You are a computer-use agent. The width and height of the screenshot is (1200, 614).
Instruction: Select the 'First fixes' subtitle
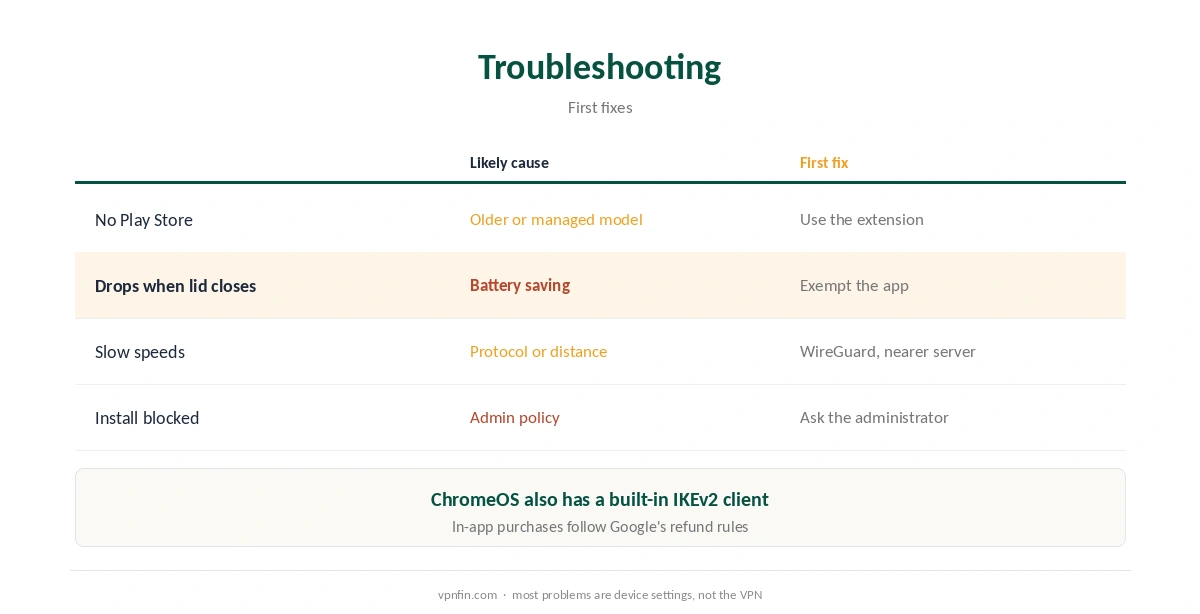click(600, 107)
